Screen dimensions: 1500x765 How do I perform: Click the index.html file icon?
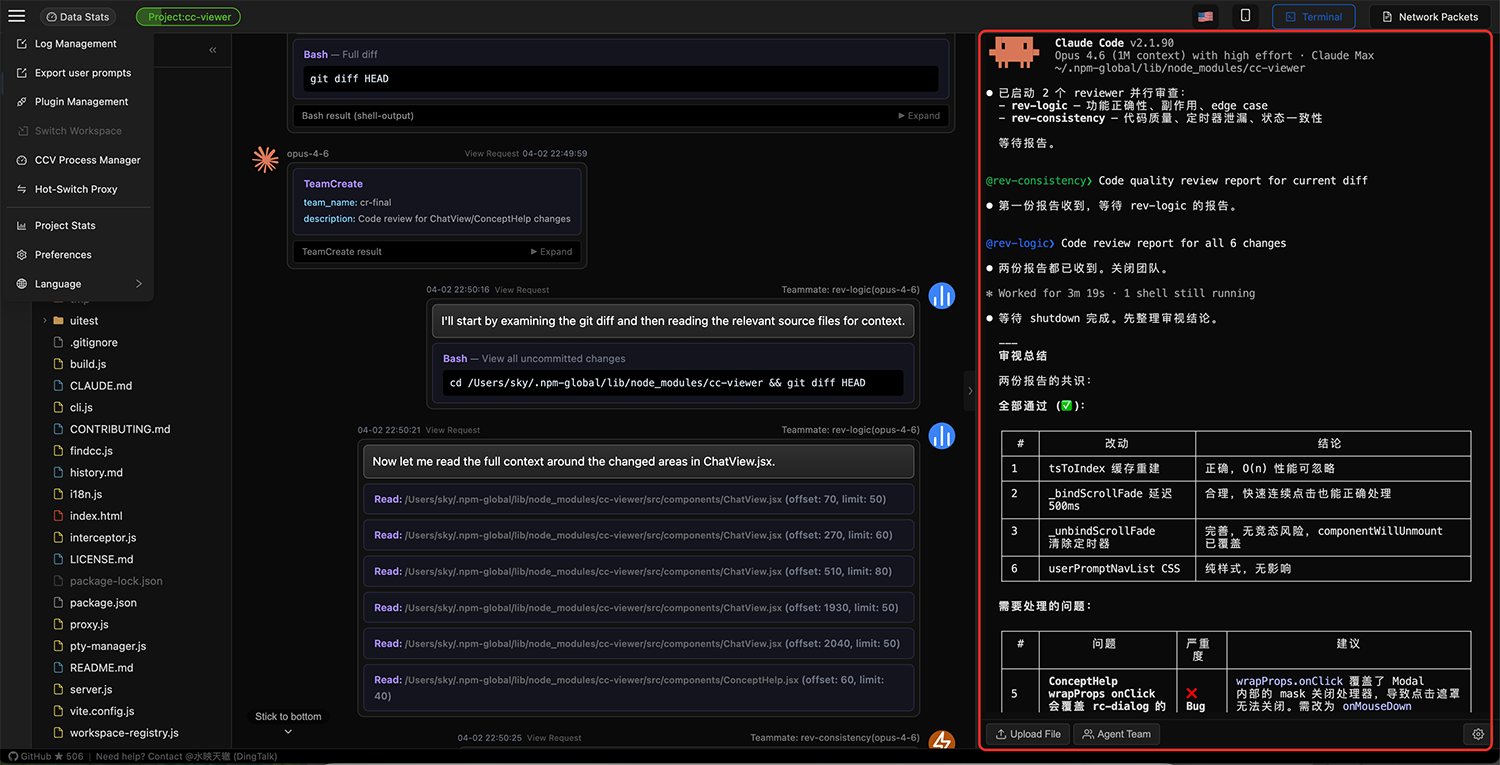click(x=58, y=516)
